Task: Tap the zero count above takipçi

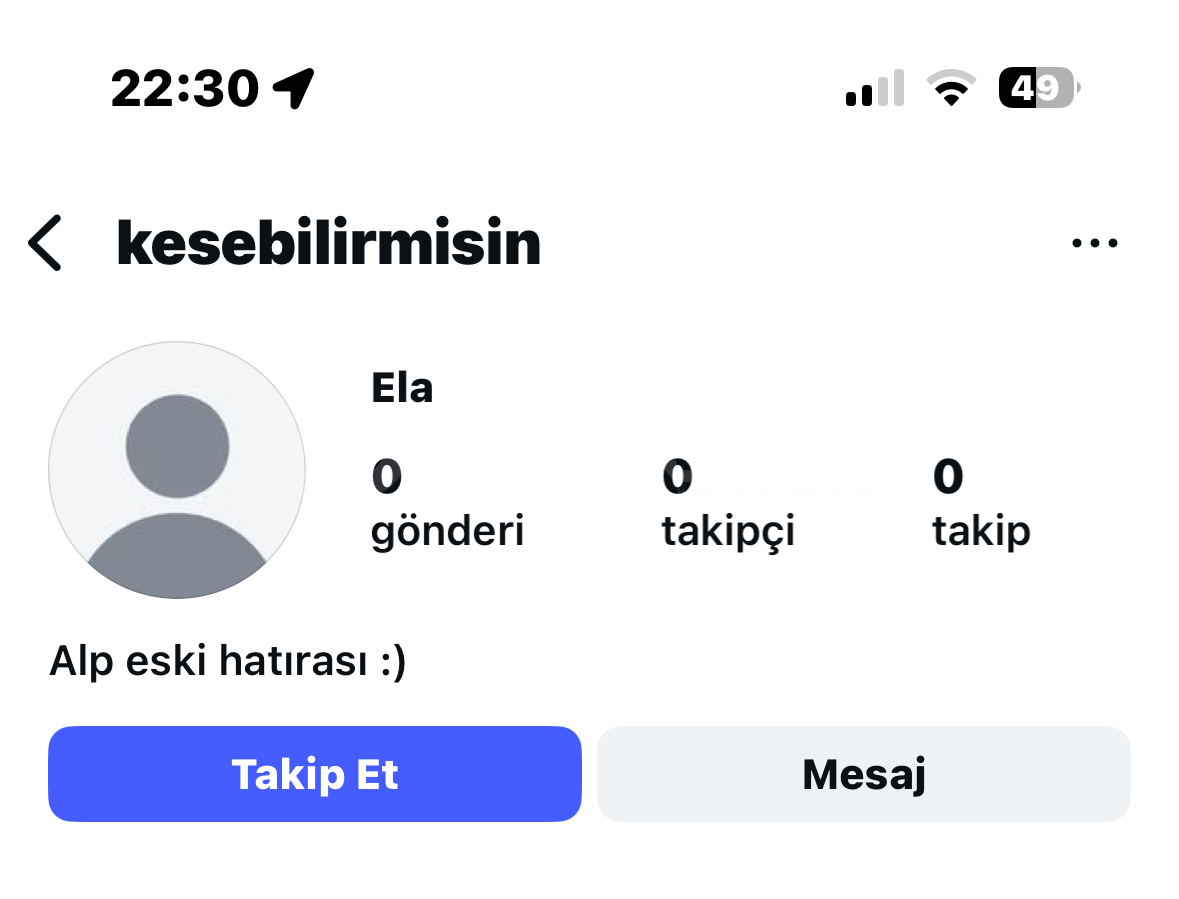Action: pos(677,477)
